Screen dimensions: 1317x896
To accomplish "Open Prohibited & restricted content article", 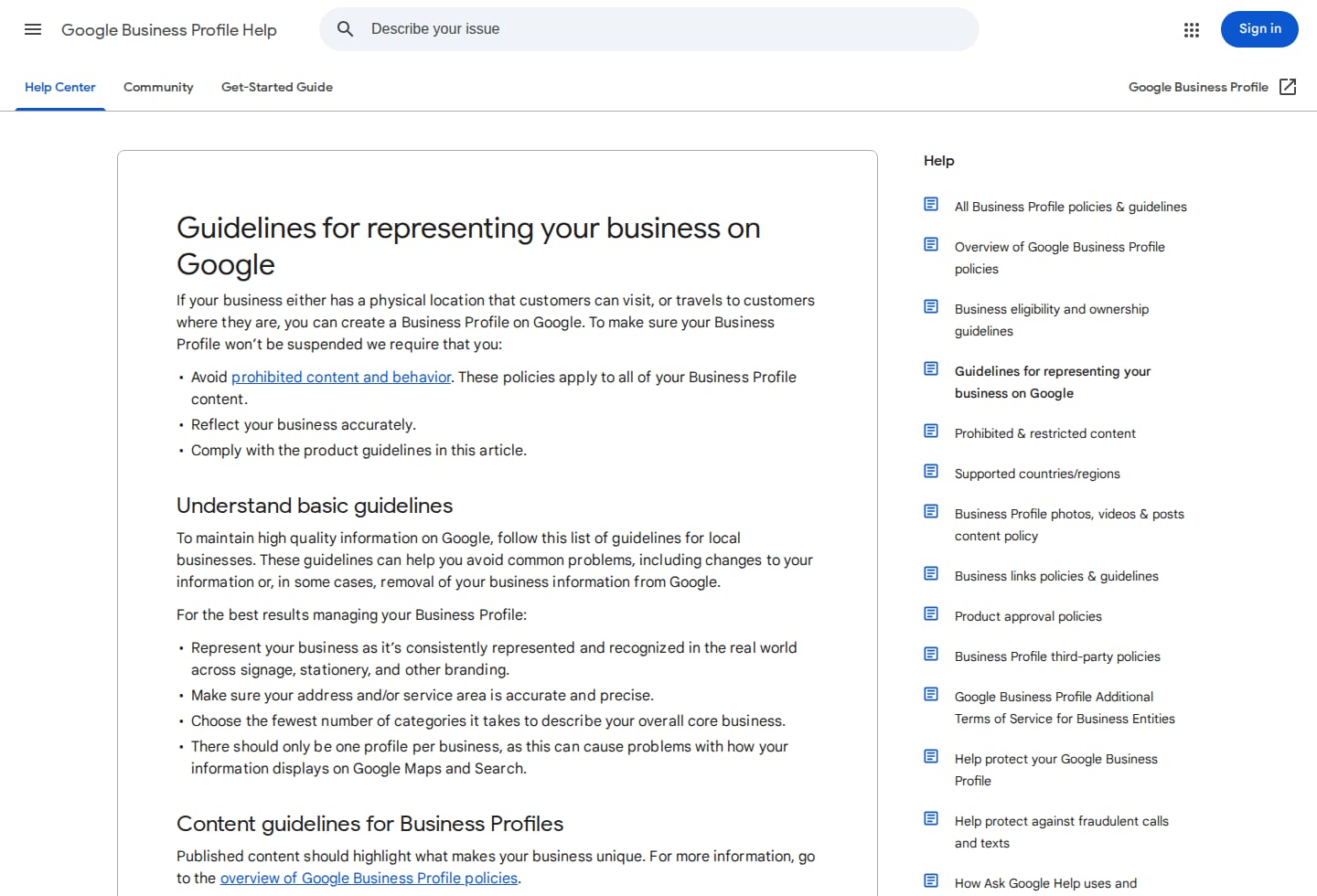I will [x=1045, y=433].
